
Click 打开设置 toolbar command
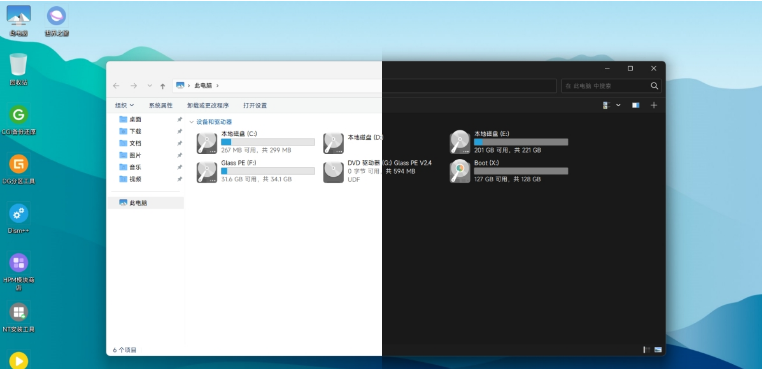pyautogui.click(x=255, y=105)
